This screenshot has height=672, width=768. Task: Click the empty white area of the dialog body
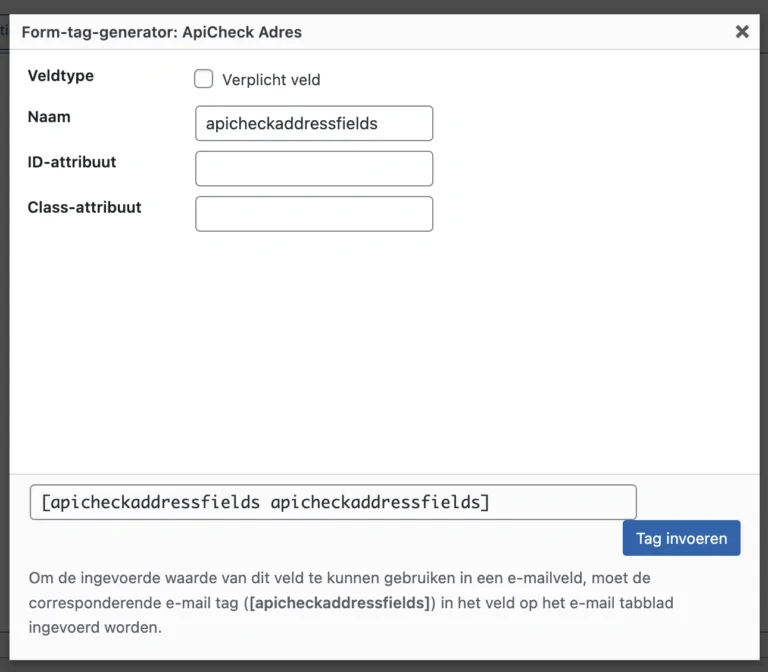[x=384, y=353]
